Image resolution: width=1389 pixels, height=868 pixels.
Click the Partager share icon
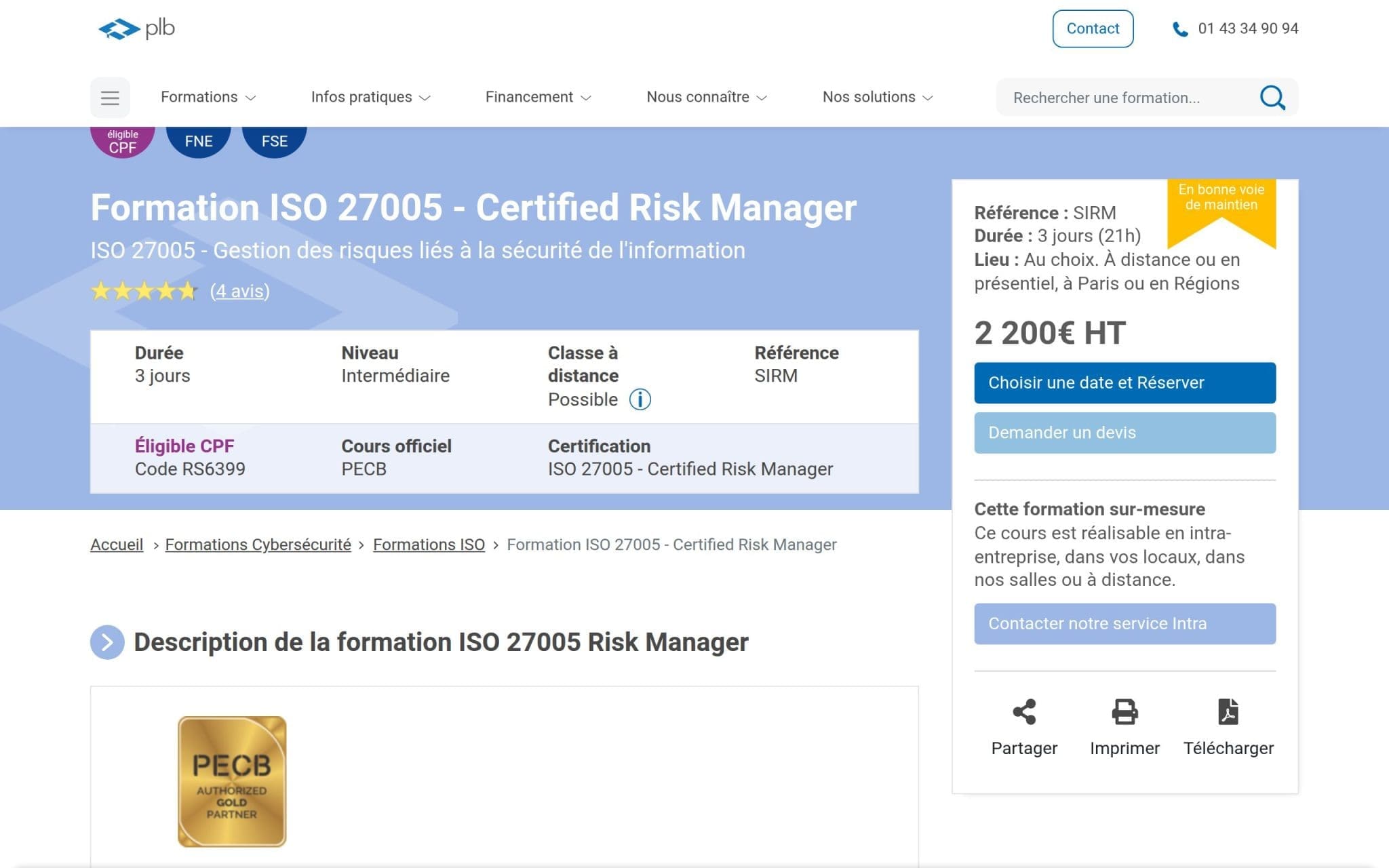pos(1024,712)
